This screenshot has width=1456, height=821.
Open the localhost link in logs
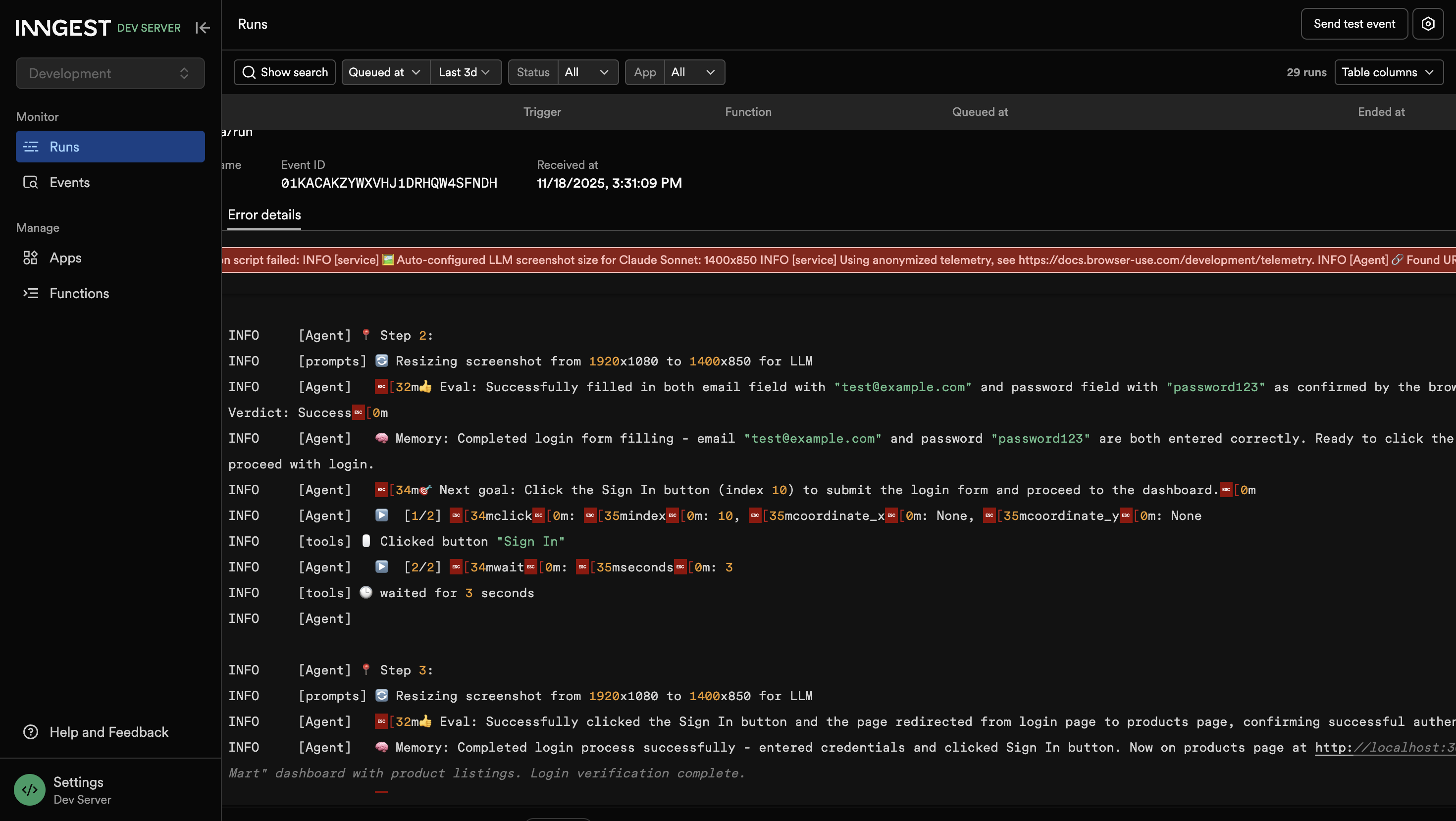coord(1385,747)
